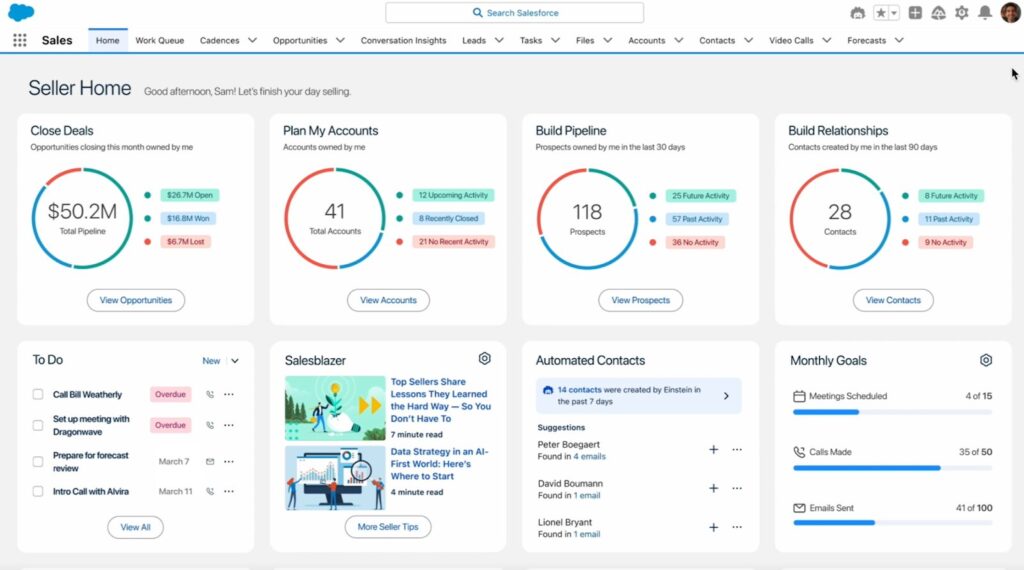
Task: Expand the Leads tab dropdown
Action: tap(499, 40)
